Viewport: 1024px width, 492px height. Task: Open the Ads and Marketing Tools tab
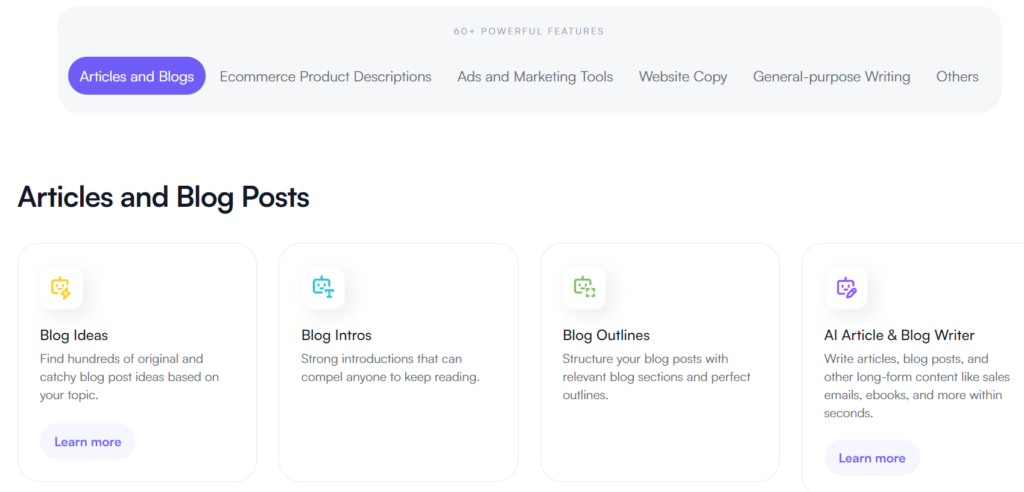[x=535, y=76]
